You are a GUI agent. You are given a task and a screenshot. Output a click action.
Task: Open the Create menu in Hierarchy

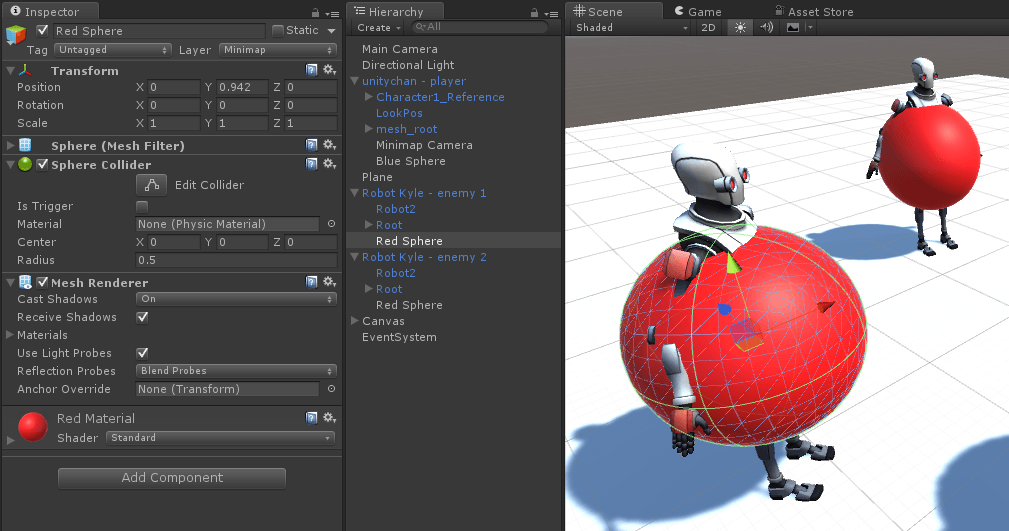coord(378,28)
